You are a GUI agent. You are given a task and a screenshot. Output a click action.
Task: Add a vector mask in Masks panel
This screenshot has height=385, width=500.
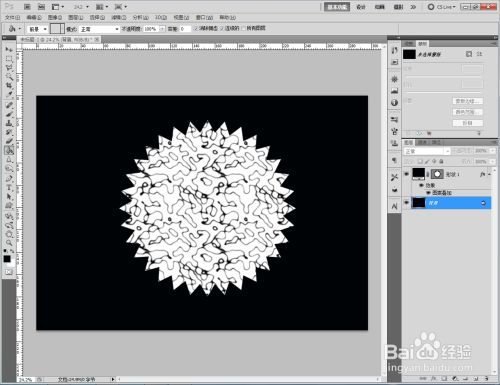tap(479, 54)
